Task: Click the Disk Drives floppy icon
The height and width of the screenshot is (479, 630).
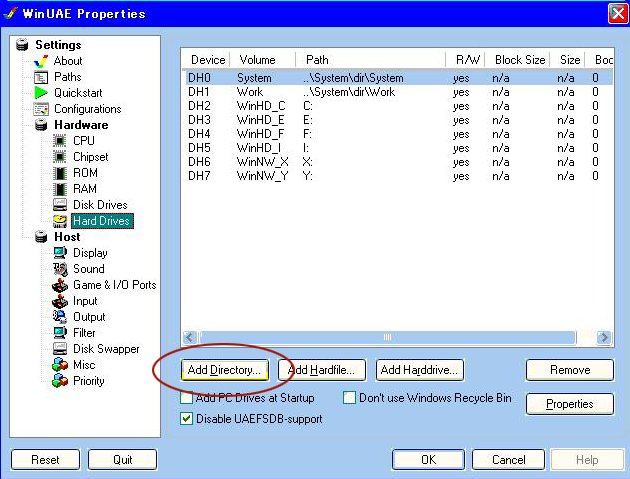Action: pos(60,205)
